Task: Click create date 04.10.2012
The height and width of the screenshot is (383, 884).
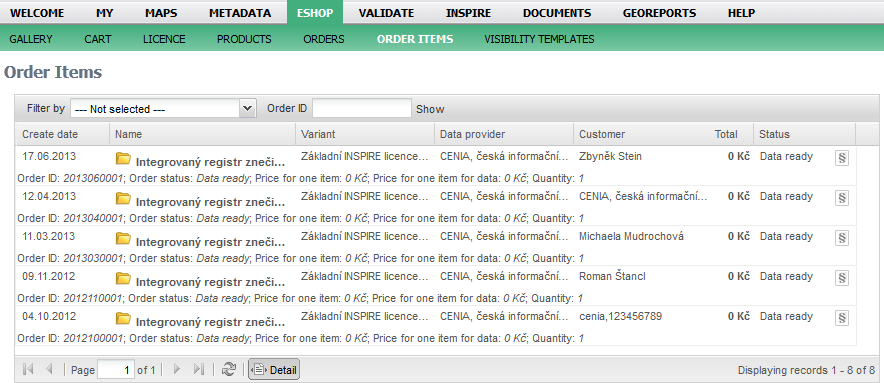Action: (x=49, y=316)
